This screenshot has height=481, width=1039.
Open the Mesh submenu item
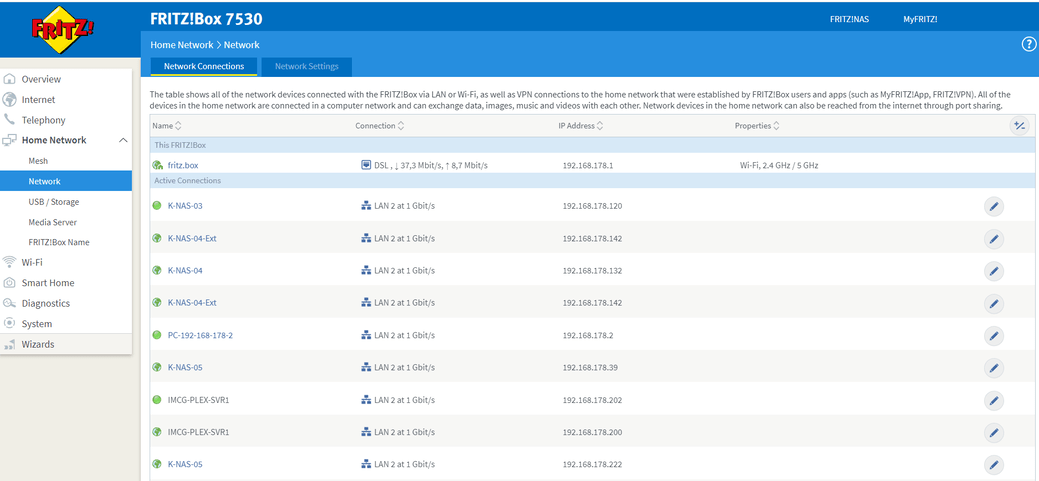[x=38, y=160]
